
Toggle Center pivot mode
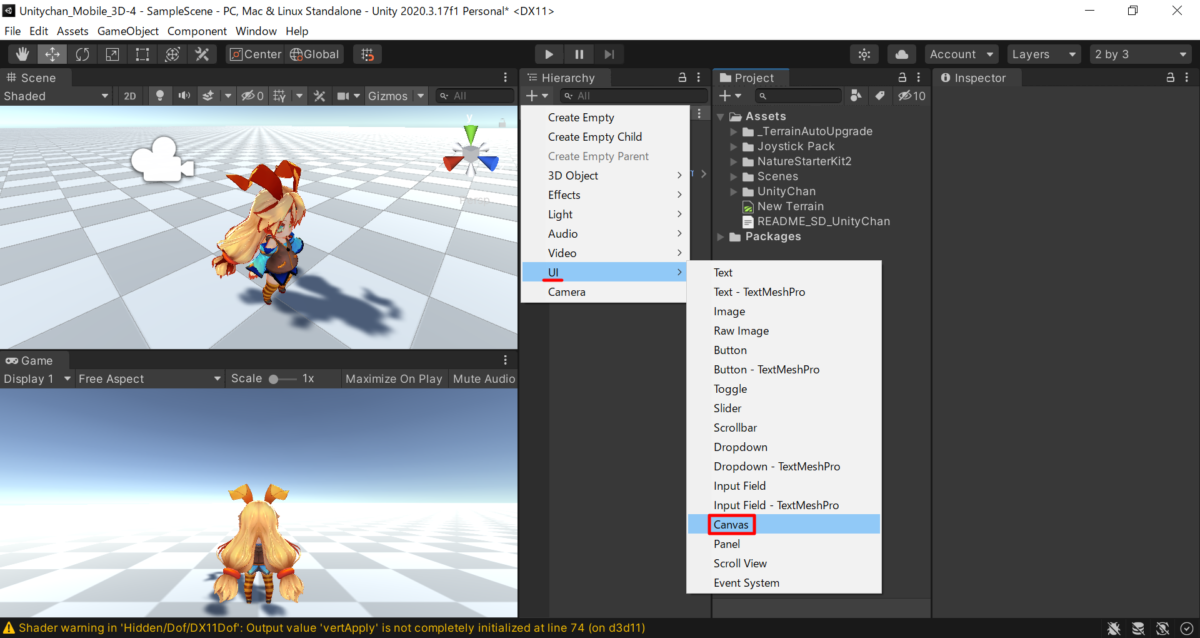tap(256, 54)
